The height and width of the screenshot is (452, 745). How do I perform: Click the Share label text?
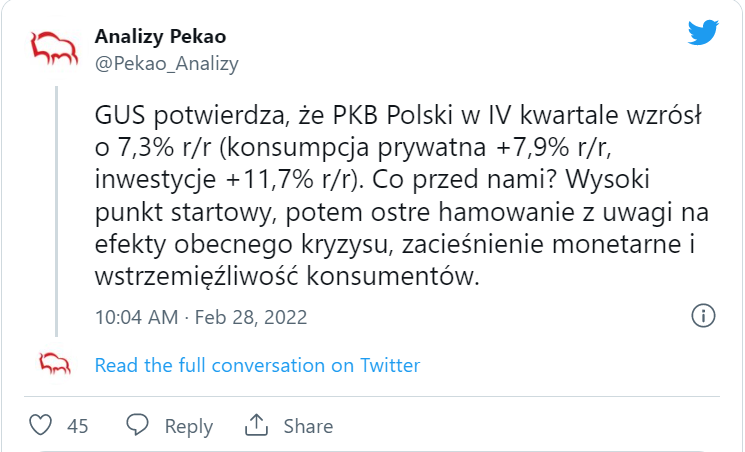point(308,426)
